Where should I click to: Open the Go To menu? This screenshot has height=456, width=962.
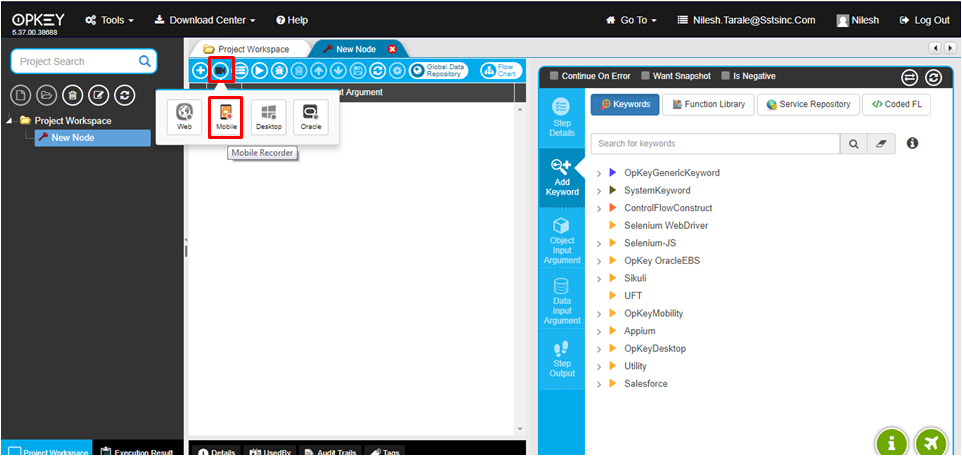click(631, 20)
